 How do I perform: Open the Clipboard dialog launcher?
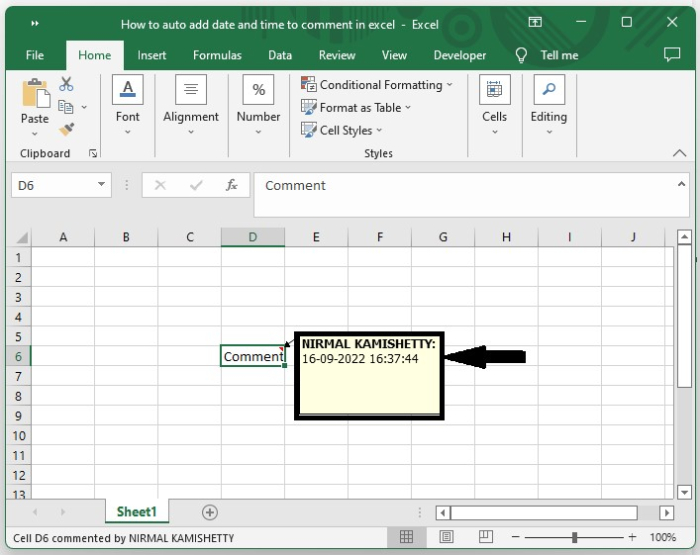click(93, 154)
